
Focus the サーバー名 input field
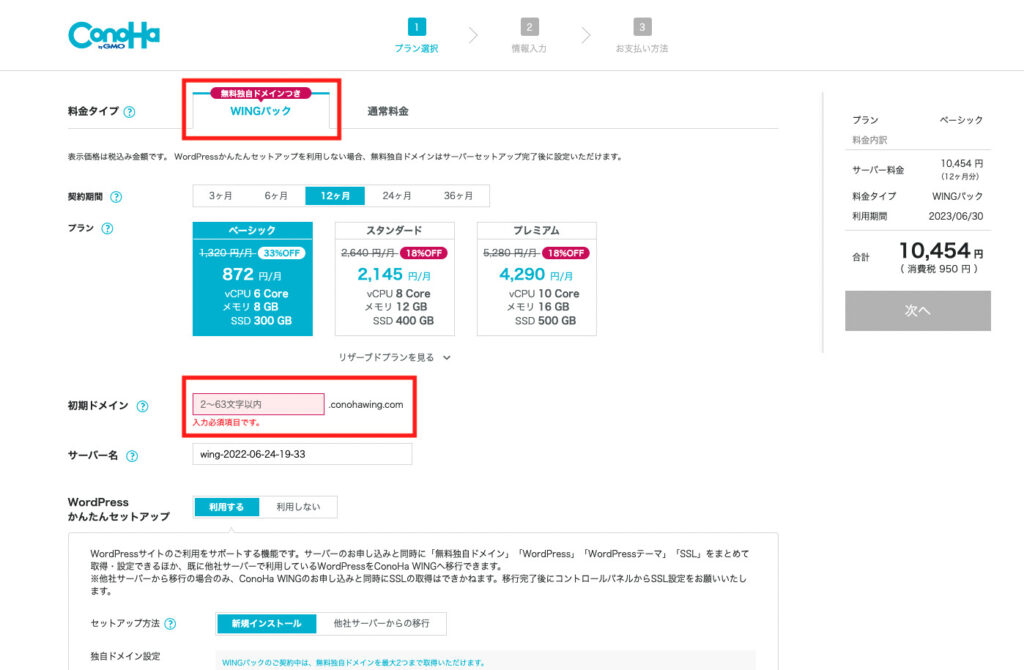pos(302,455)
